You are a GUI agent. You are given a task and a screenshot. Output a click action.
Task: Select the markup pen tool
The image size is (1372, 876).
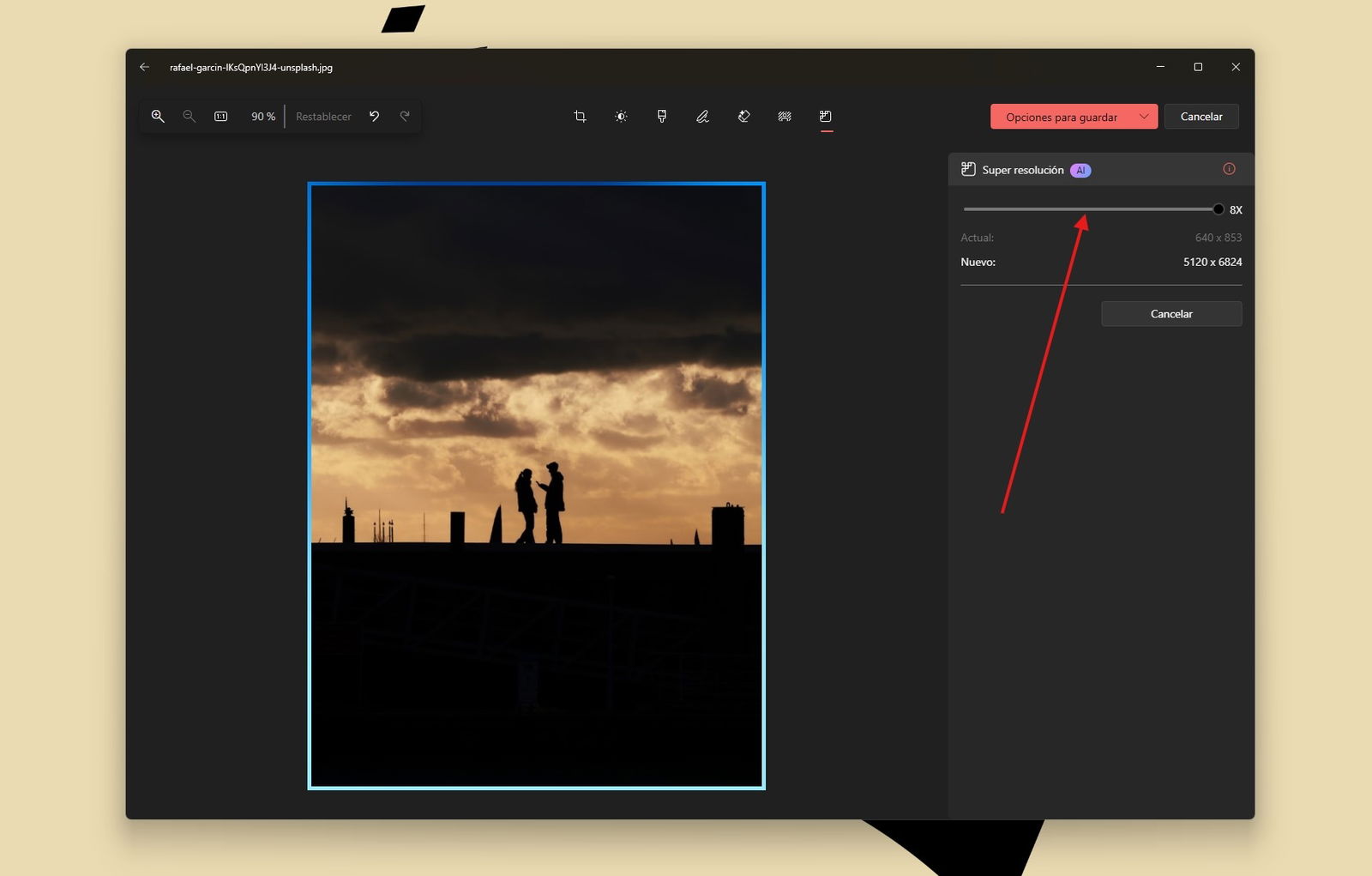[702, 116]
